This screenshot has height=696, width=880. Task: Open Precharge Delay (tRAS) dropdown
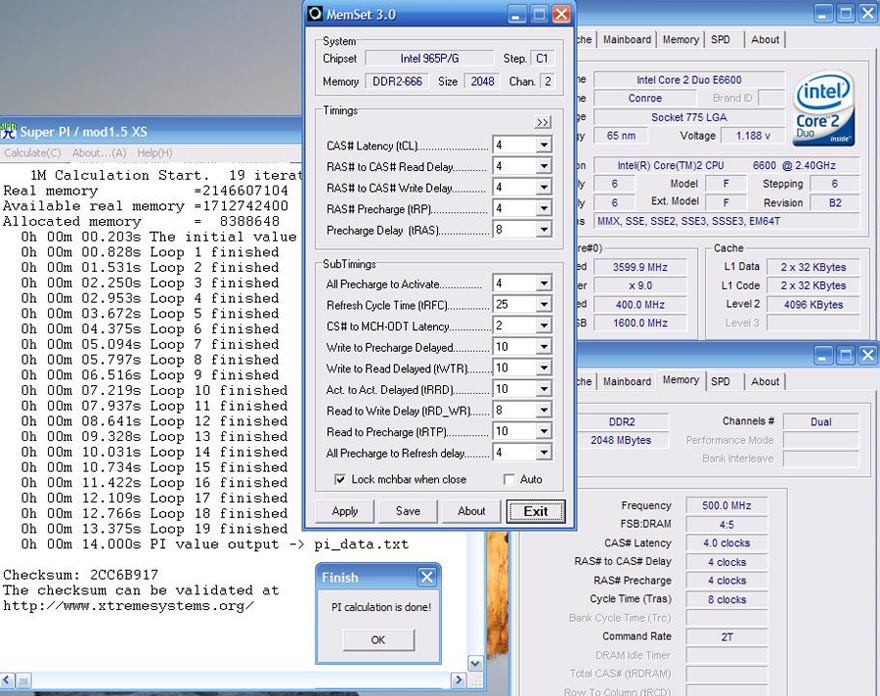coord(543,230)
